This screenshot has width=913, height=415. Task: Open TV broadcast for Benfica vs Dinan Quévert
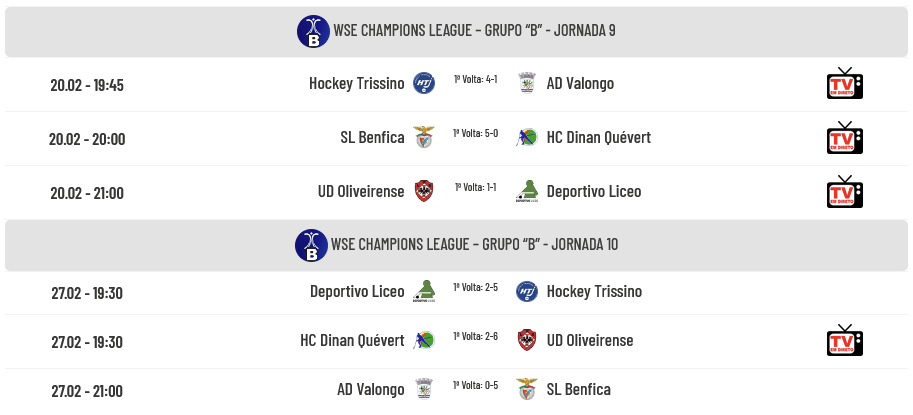tap(844, 138)
